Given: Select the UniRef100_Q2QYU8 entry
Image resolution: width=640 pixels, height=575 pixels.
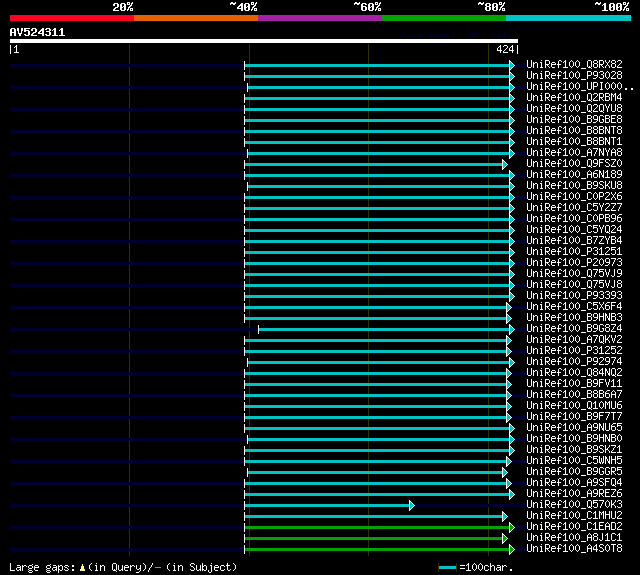Looking at the screenshot, I should pyautogui.click(x=574, y=109).
